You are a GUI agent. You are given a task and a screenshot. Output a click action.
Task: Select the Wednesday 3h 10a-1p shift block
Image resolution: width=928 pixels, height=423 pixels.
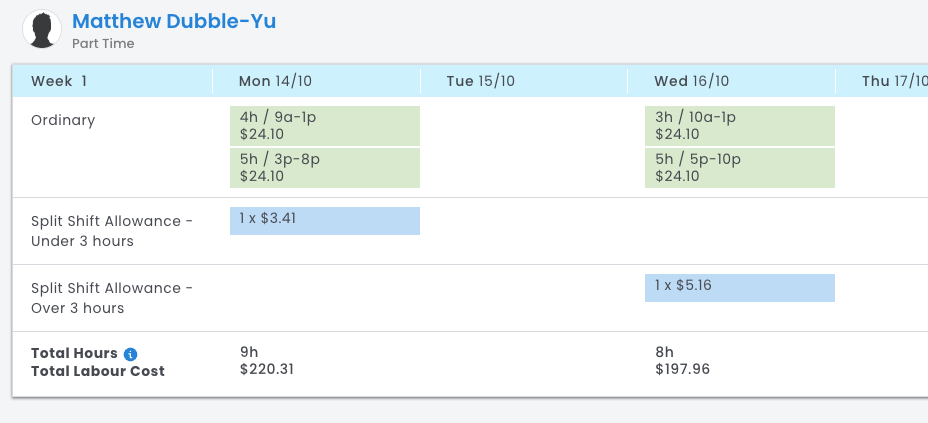pos(740,126)
